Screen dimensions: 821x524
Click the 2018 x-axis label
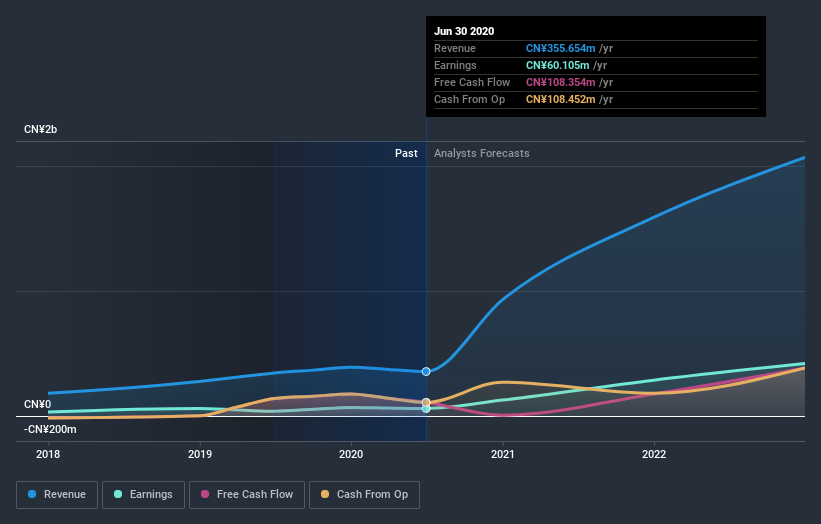(x=48, y=454)
